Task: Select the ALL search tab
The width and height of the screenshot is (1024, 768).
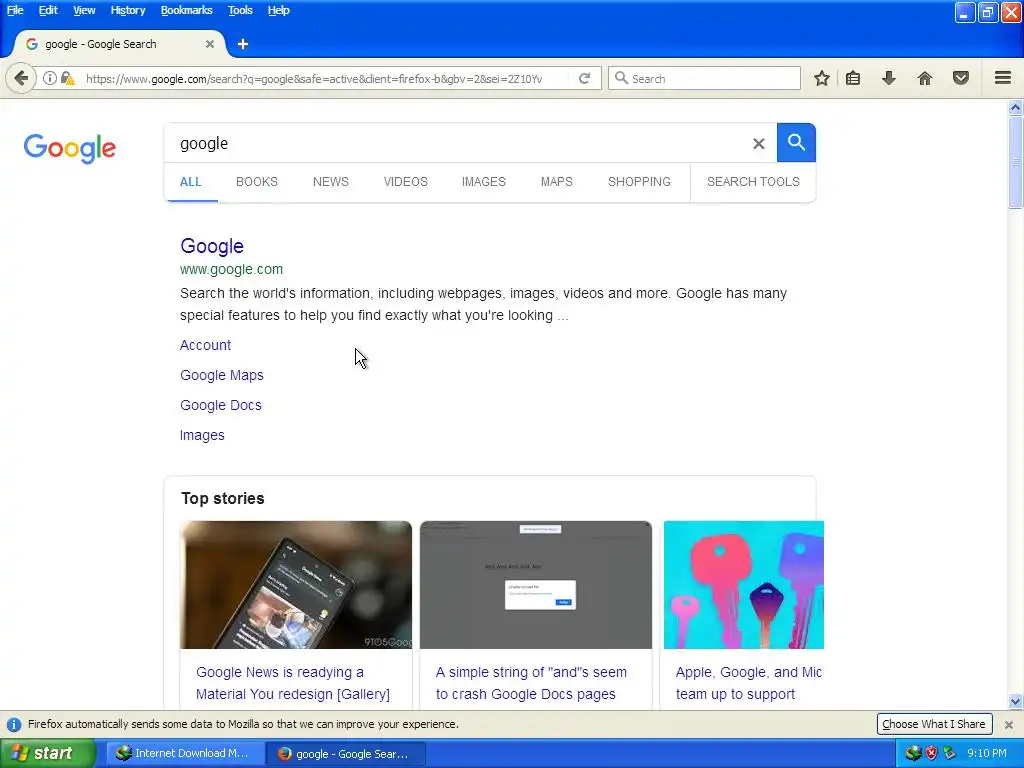Action: click(x=191, y=182)
